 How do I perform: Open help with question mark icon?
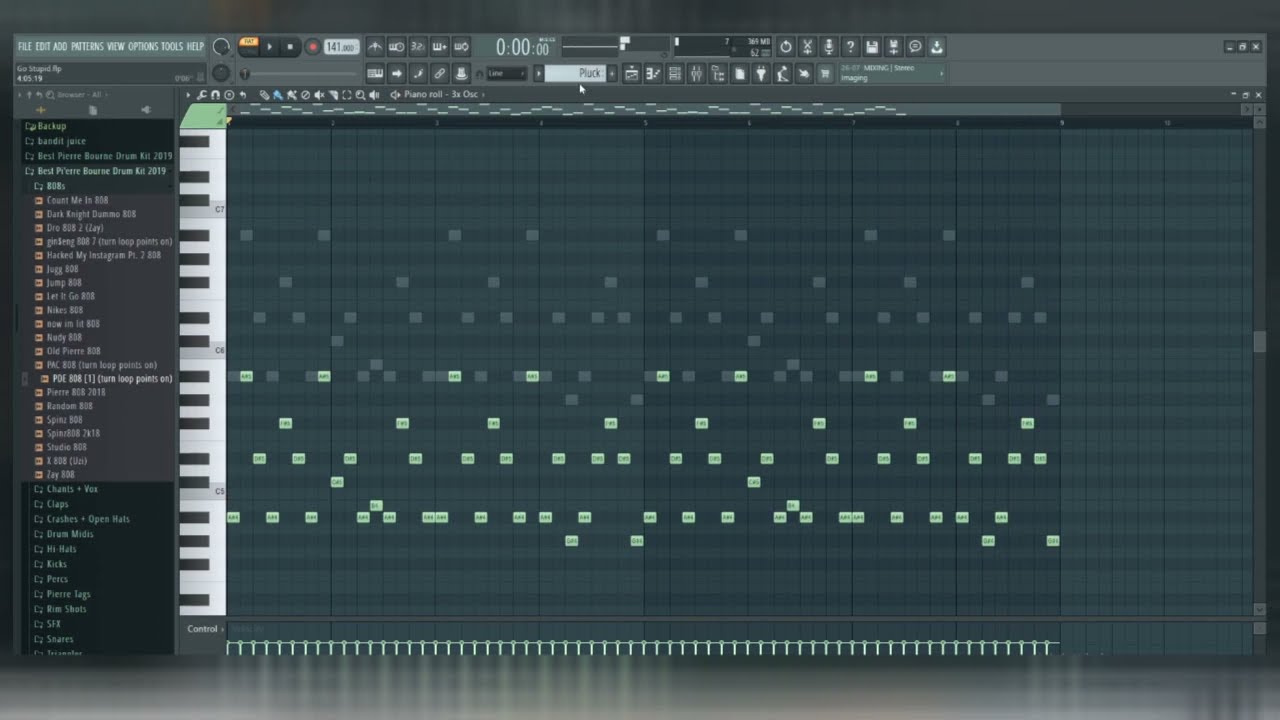click(850, 47)
